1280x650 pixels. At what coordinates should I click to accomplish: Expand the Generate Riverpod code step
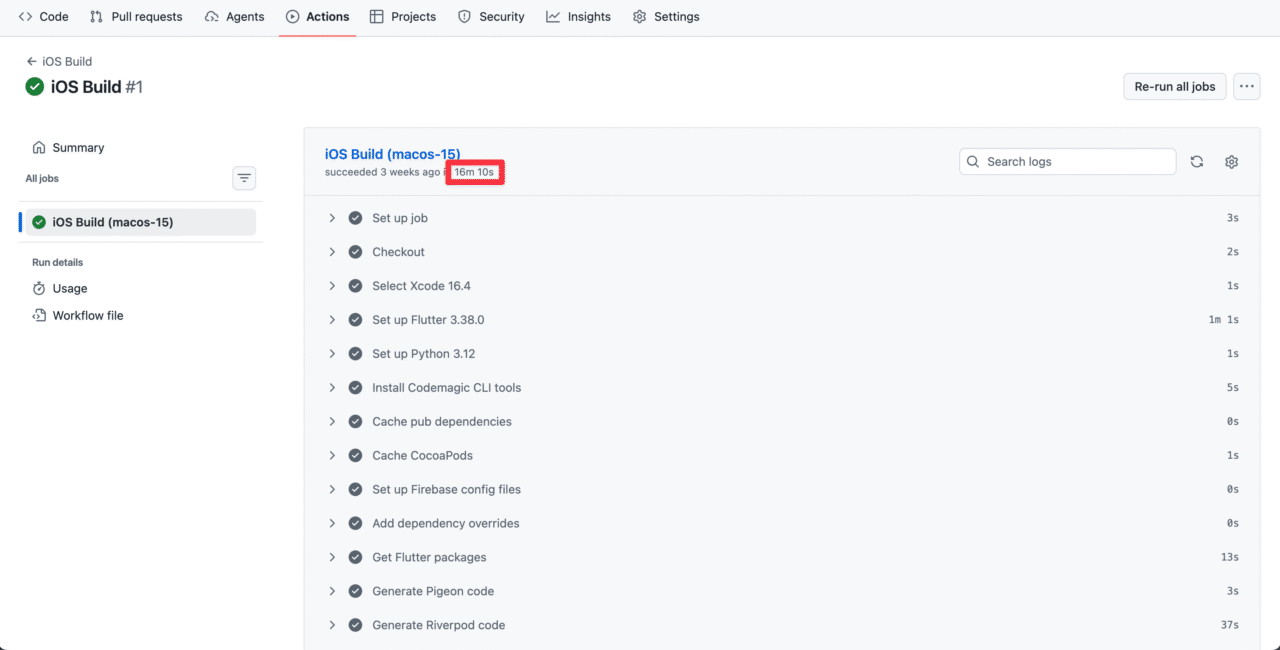[332, 625]
